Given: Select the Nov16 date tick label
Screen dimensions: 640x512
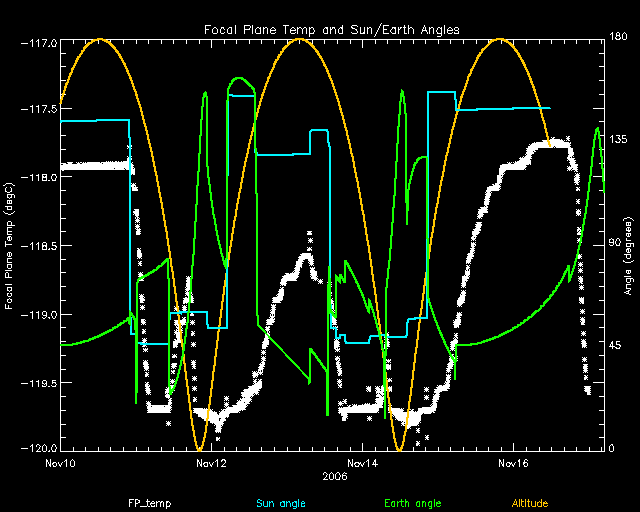Looking at the screenshot, I should coord(514,464).
